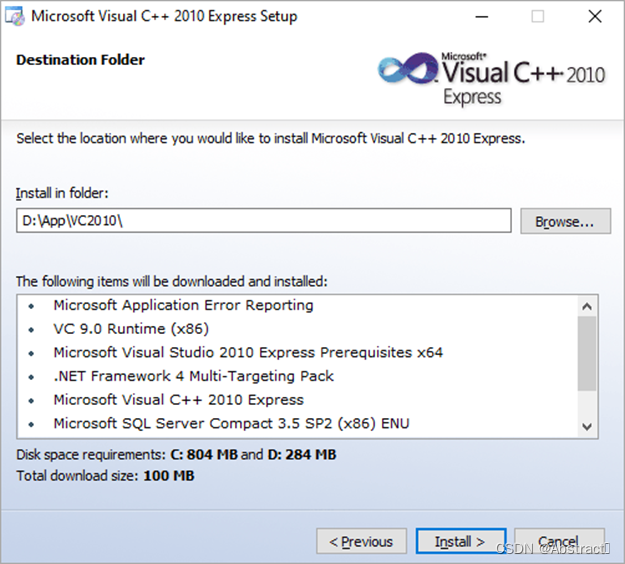Screen dimensions: 625x564
Task: Click the window title bar text
Action: (x=164, y=16)
